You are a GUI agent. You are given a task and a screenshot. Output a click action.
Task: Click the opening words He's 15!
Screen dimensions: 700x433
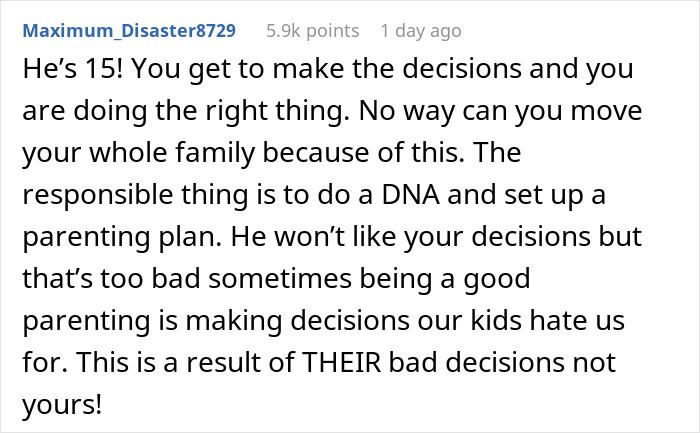pos(72,69)
